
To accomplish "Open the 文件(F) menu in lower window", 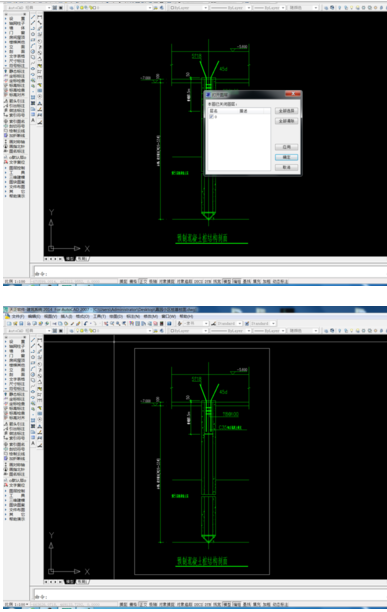I will pyautogui.click(x=18, y=316).
